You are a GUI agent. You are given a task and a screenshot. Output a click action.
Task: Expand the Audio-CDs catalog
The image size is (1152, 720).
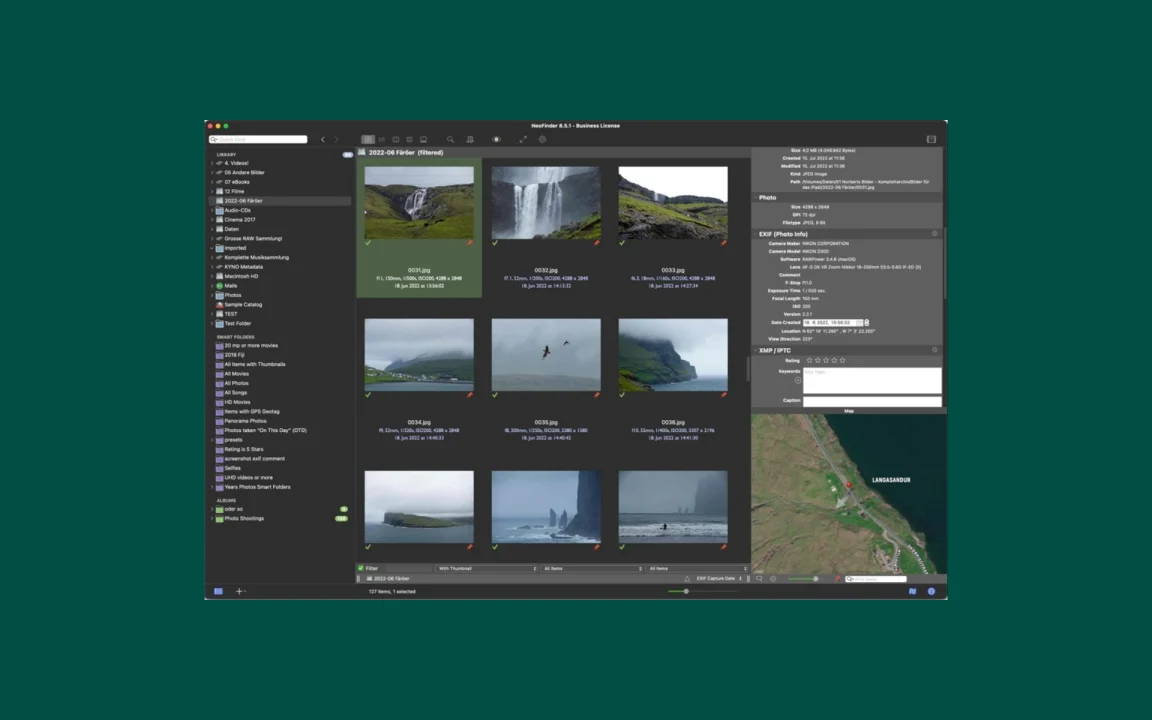[x=212, y=210]
